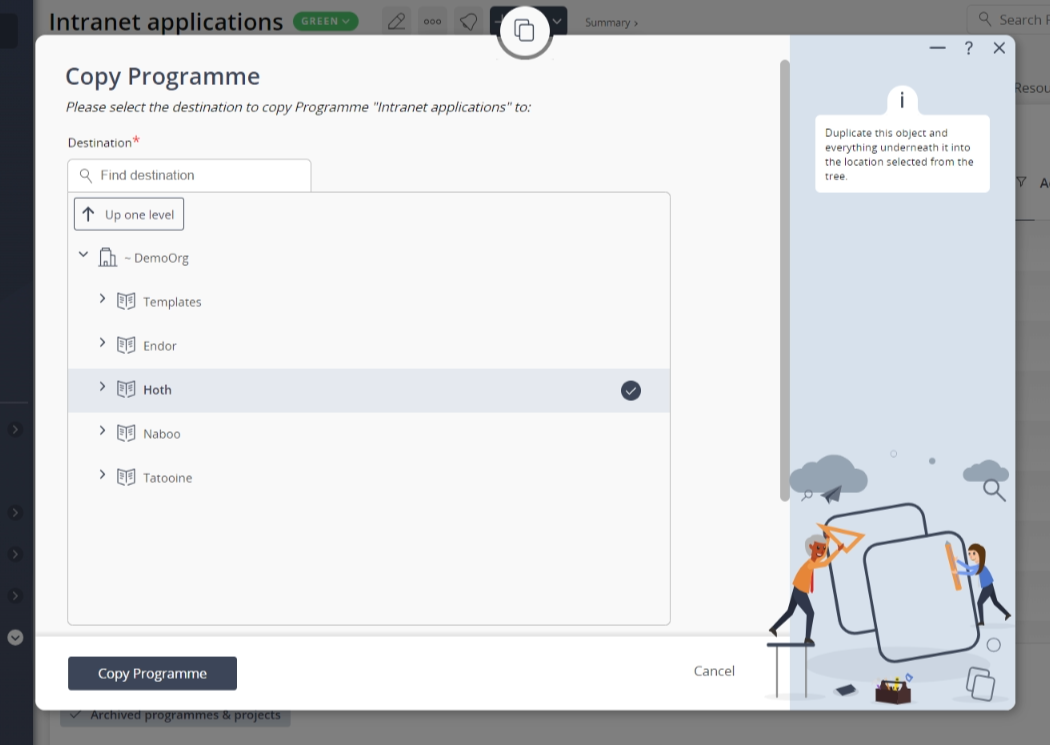Click the tag icon in the header
1050x745 pixels.
[x=469, y=21]
